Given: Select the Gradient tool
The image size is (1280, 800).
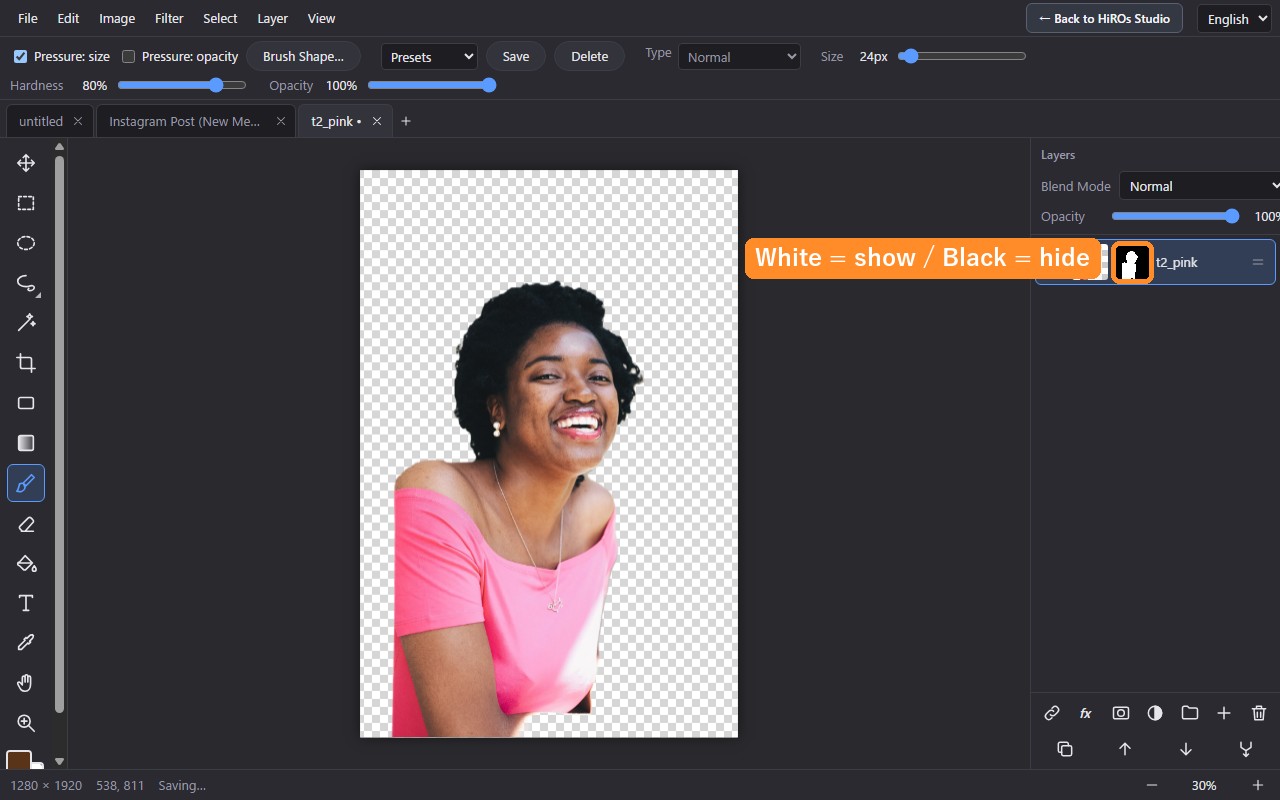Looking at the screenshot, I should 26,443.
